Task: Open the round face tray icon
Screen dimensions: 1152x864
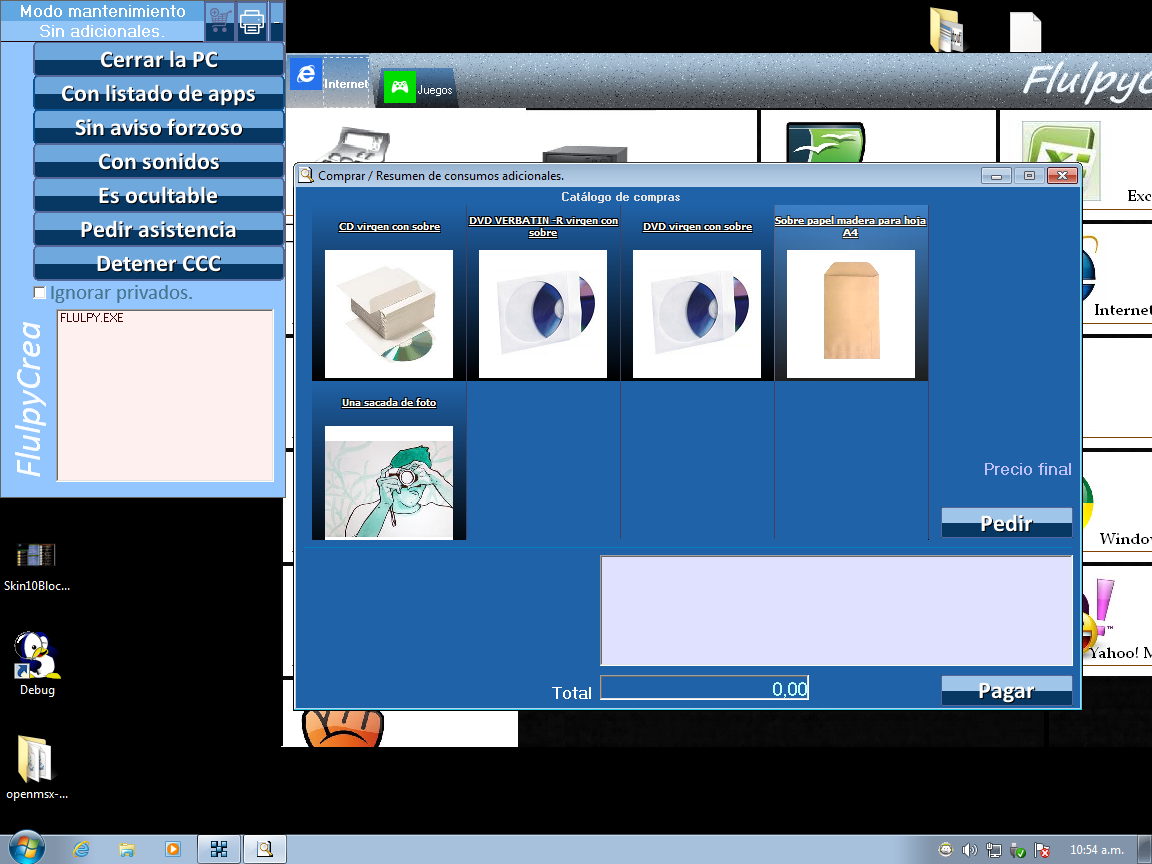Action: tap(946, 850)
